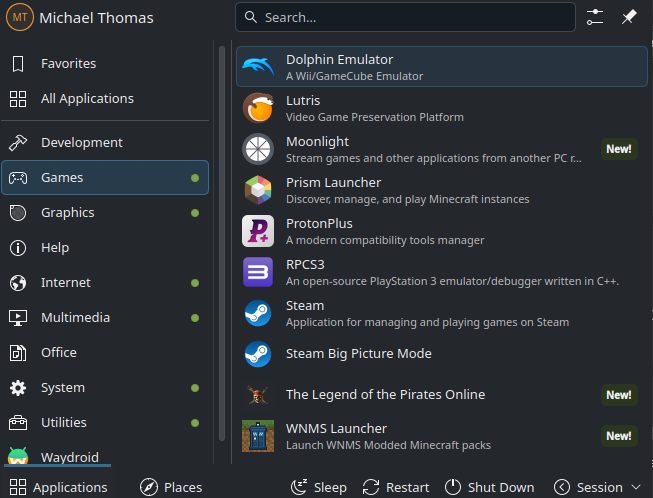Image resolution: width=653 pixels, height=498 pixels.
Task: Click the Steam Big Picture Mode icon
Action: coord(258,354)
